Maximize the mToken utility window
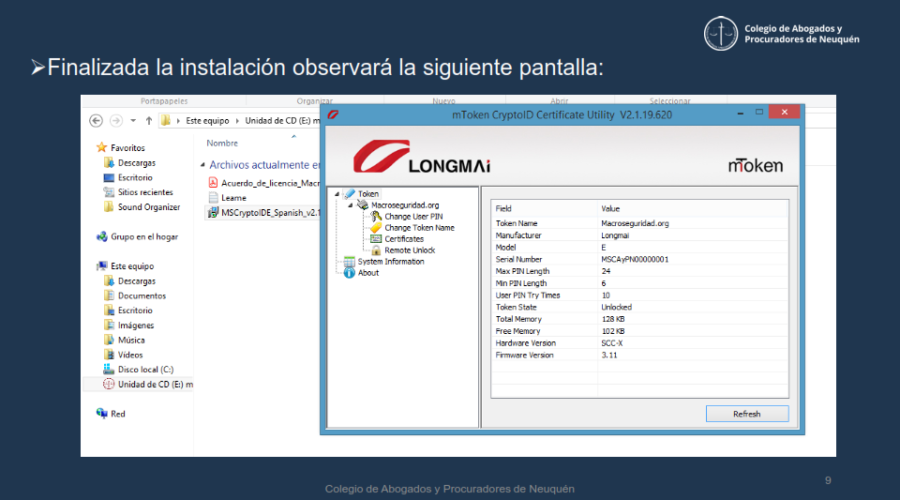 pyautogui.click(x=759, y=113)
